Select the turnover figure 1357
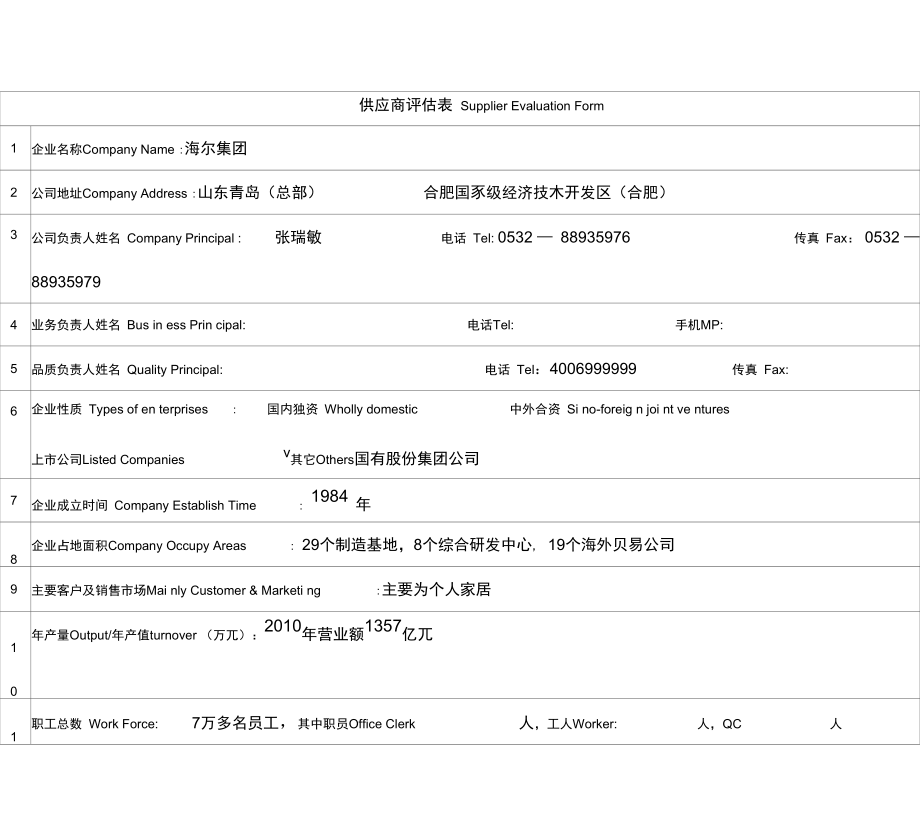 coord(383,626)
